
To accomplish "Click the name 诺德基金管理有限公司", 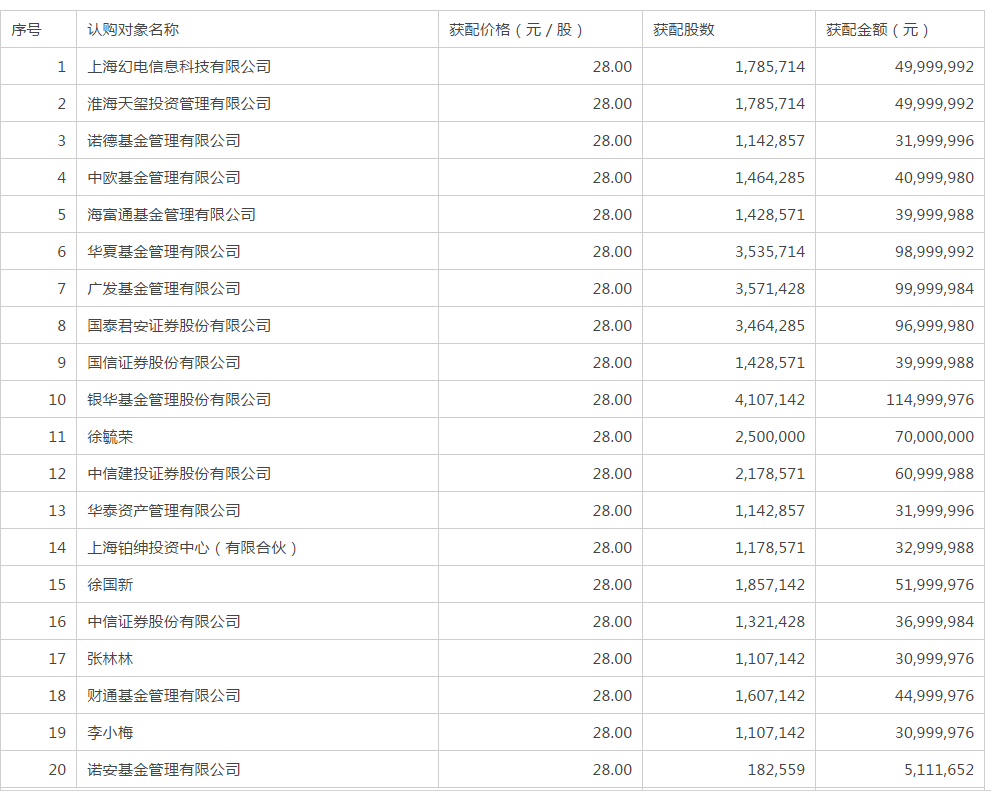I will (x=164, y=140).
